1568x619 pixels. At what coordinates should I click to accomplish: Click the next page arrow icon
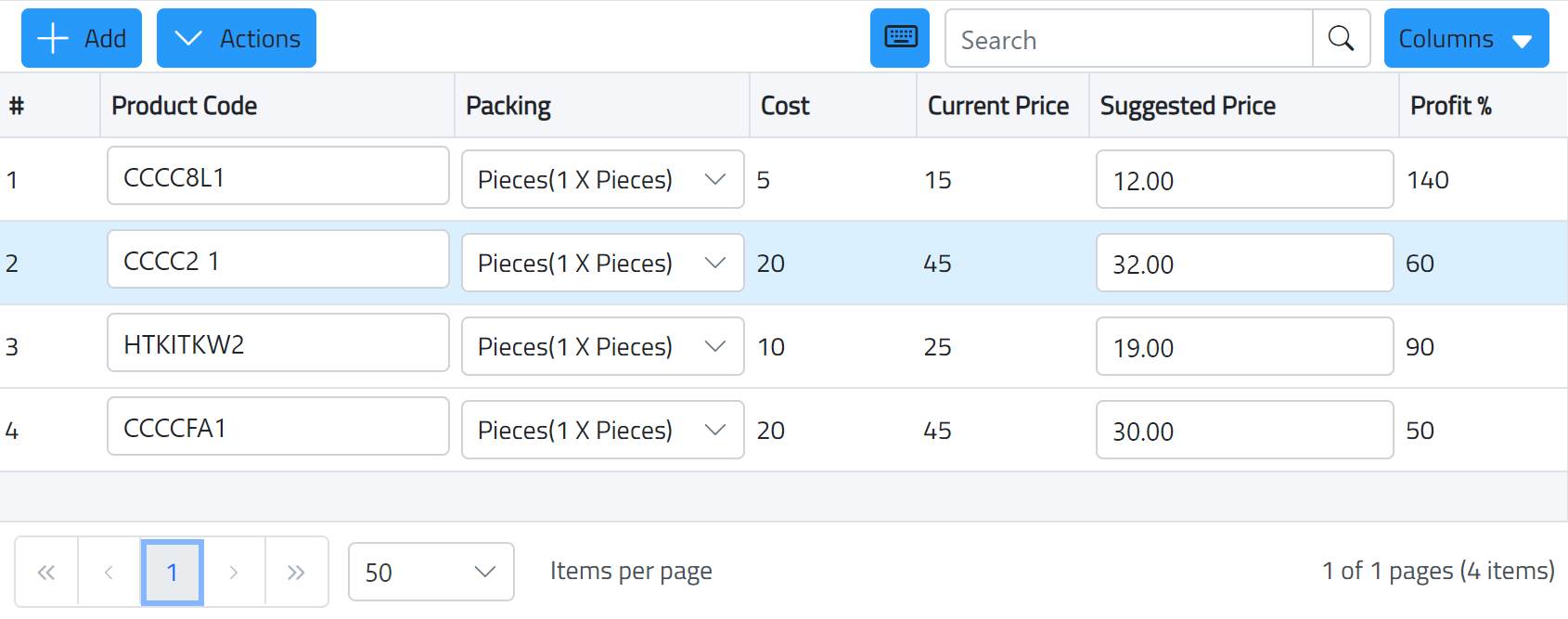tap(234, 572)
